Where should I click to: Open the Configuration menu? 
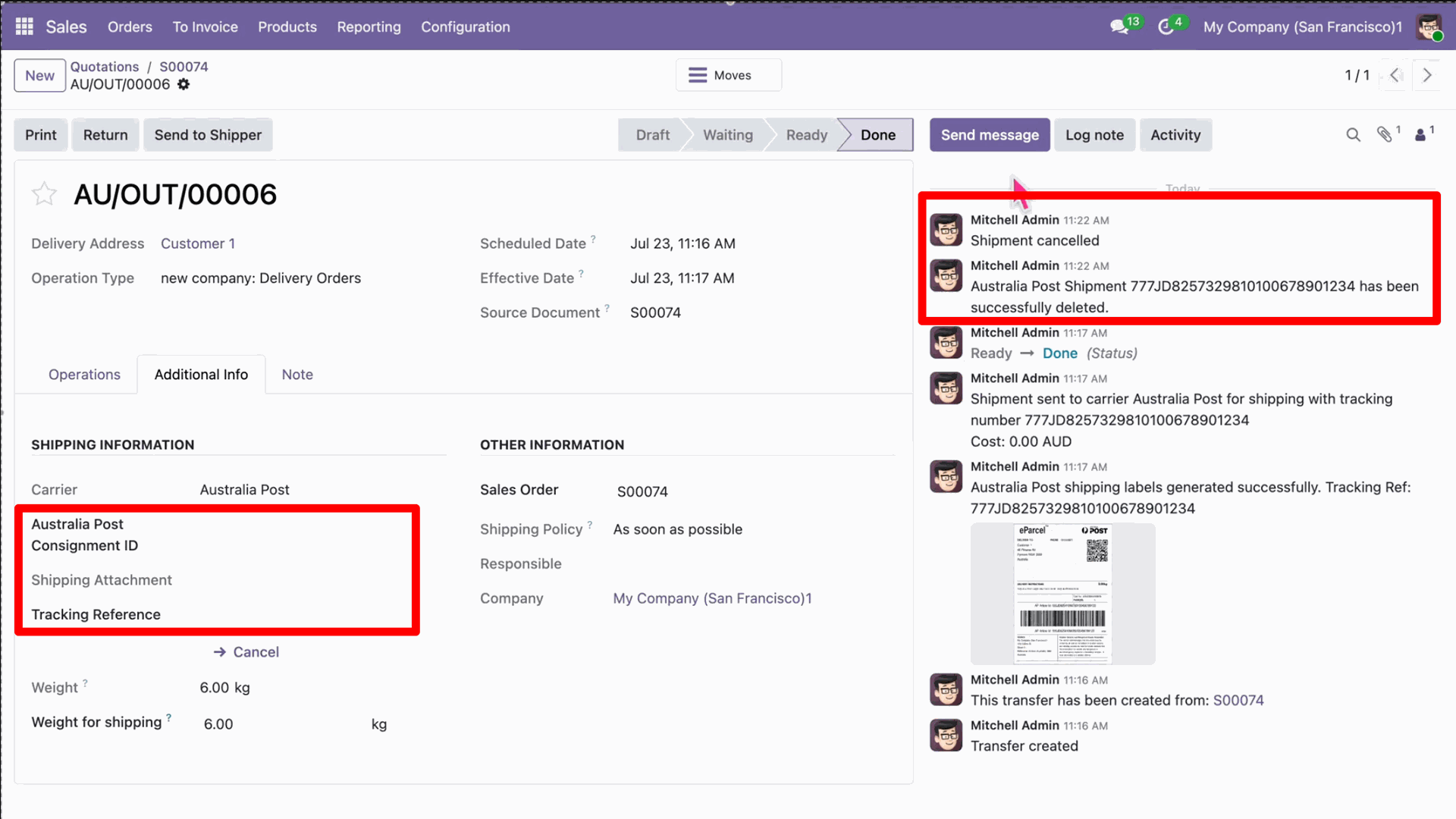pos(466,27)
